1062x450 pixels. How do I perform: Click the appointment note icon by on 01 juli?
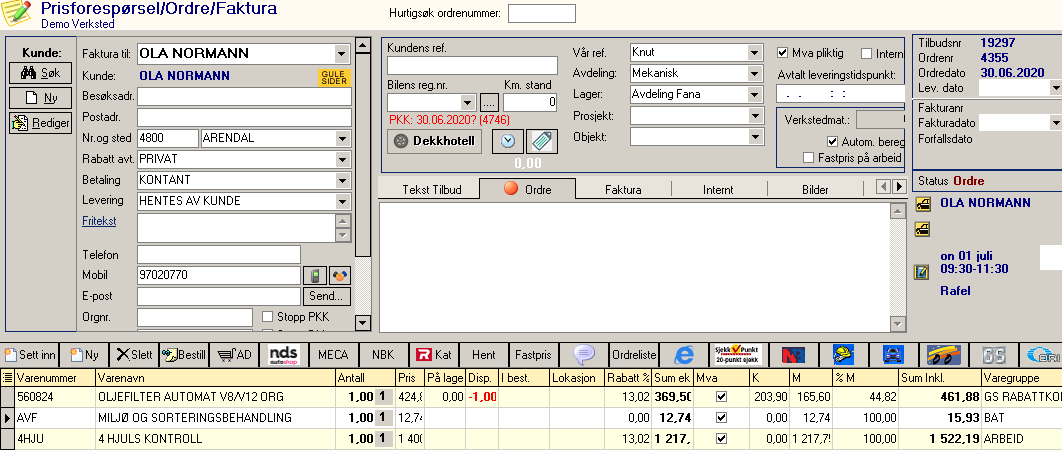(x=922, y=272)
